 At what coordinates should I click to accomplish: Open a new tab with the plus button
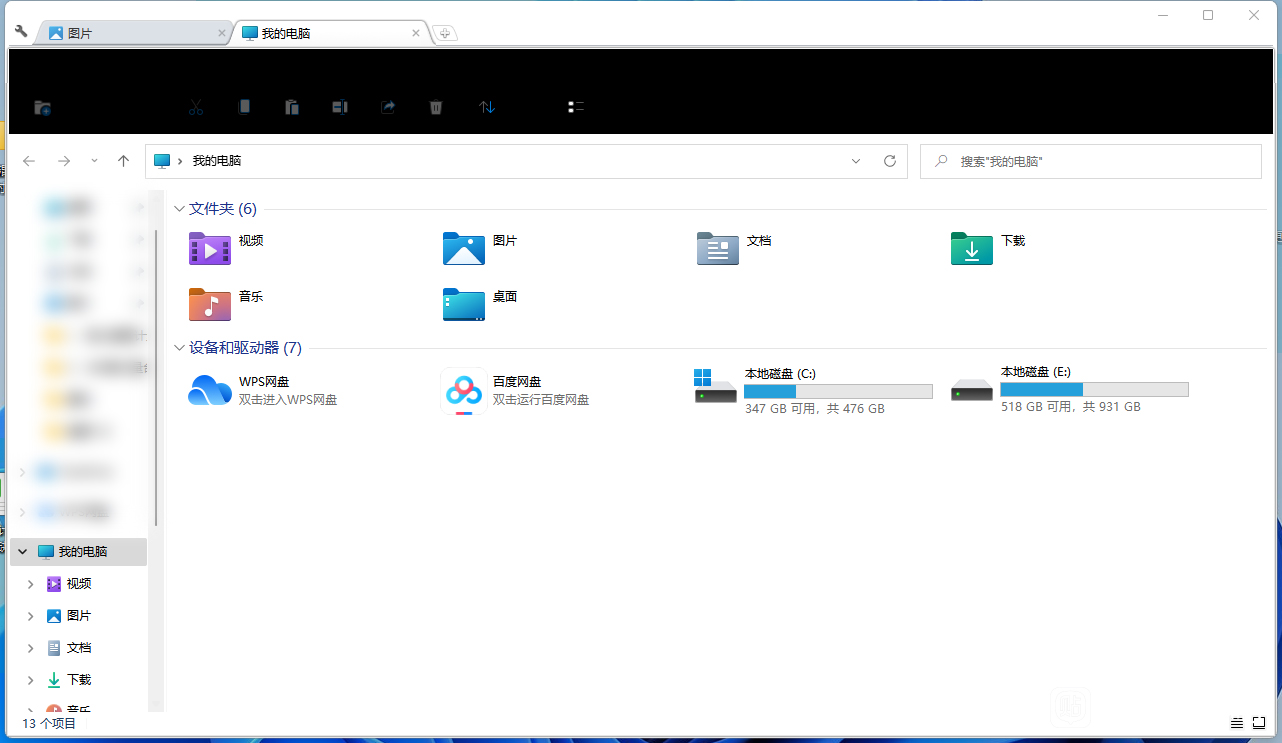click(x=445, y=33)
